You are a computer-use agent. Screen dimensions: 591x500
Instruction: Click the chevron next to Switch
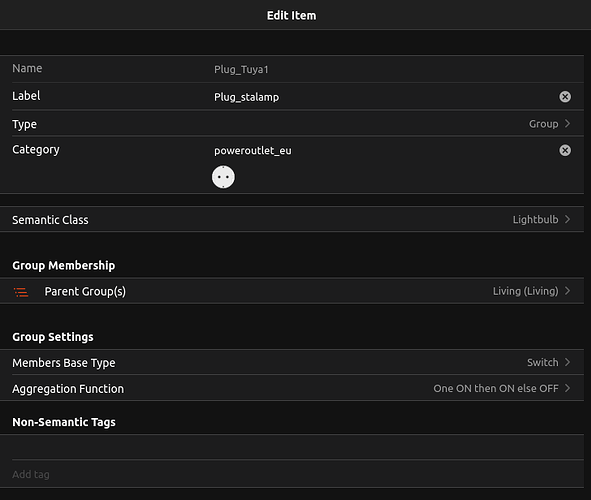click(567, 362)
